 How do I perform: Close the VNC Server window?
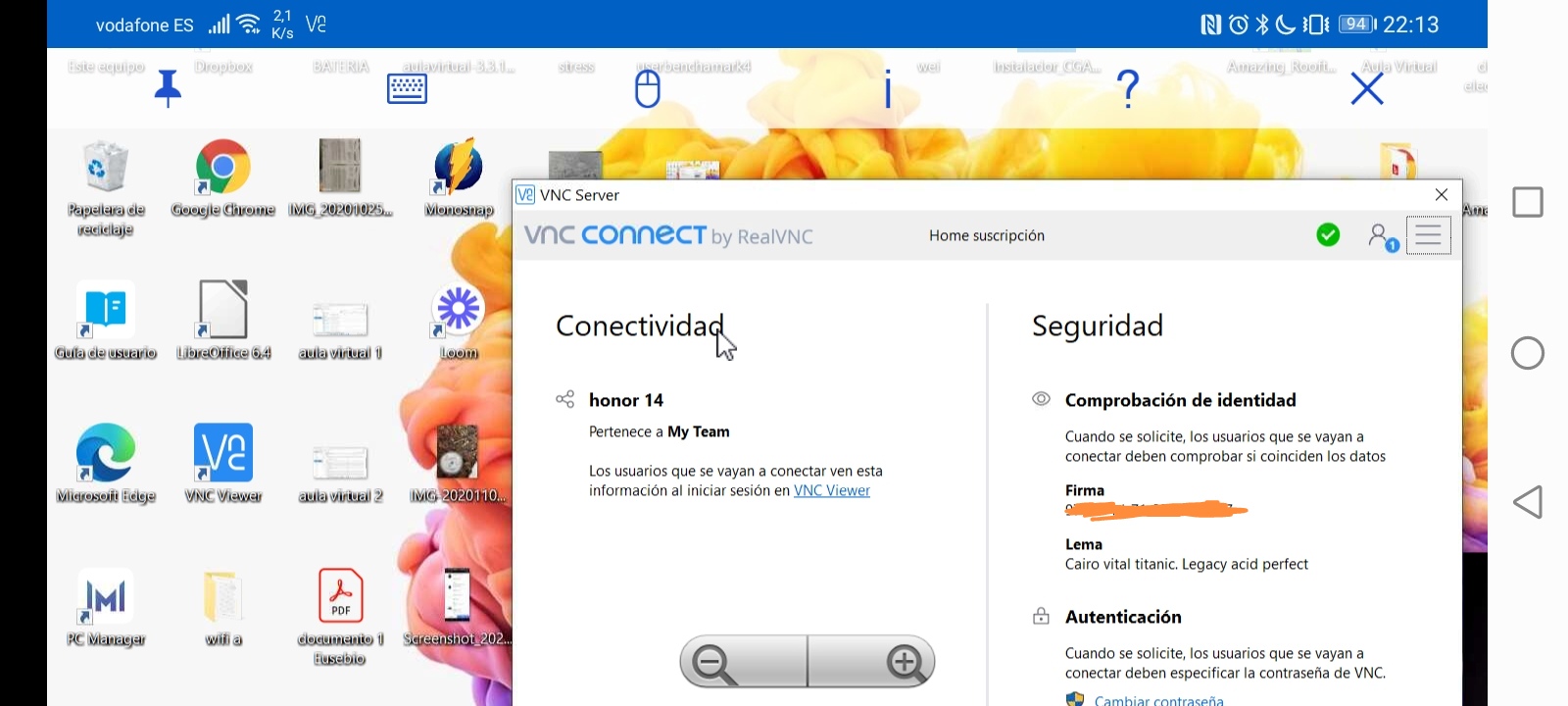(1441, 194)
